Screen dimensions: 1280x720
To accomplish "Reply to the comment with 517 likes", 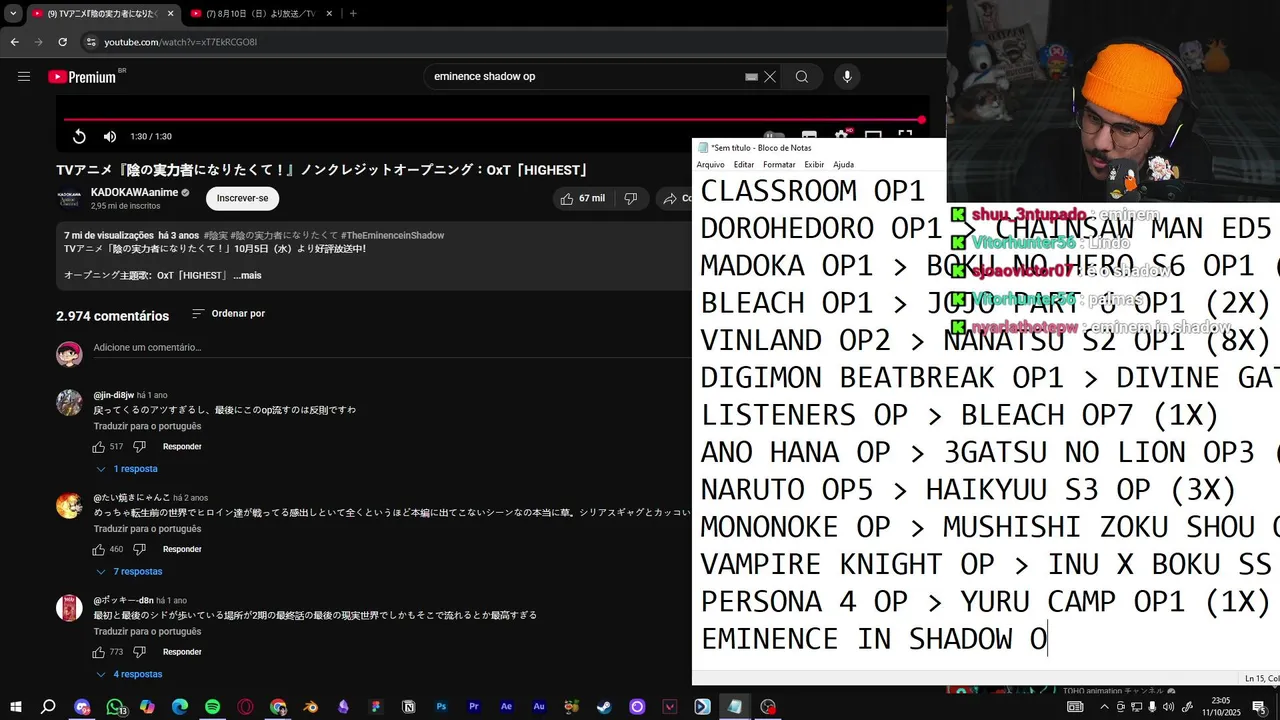I will point(182,446).
